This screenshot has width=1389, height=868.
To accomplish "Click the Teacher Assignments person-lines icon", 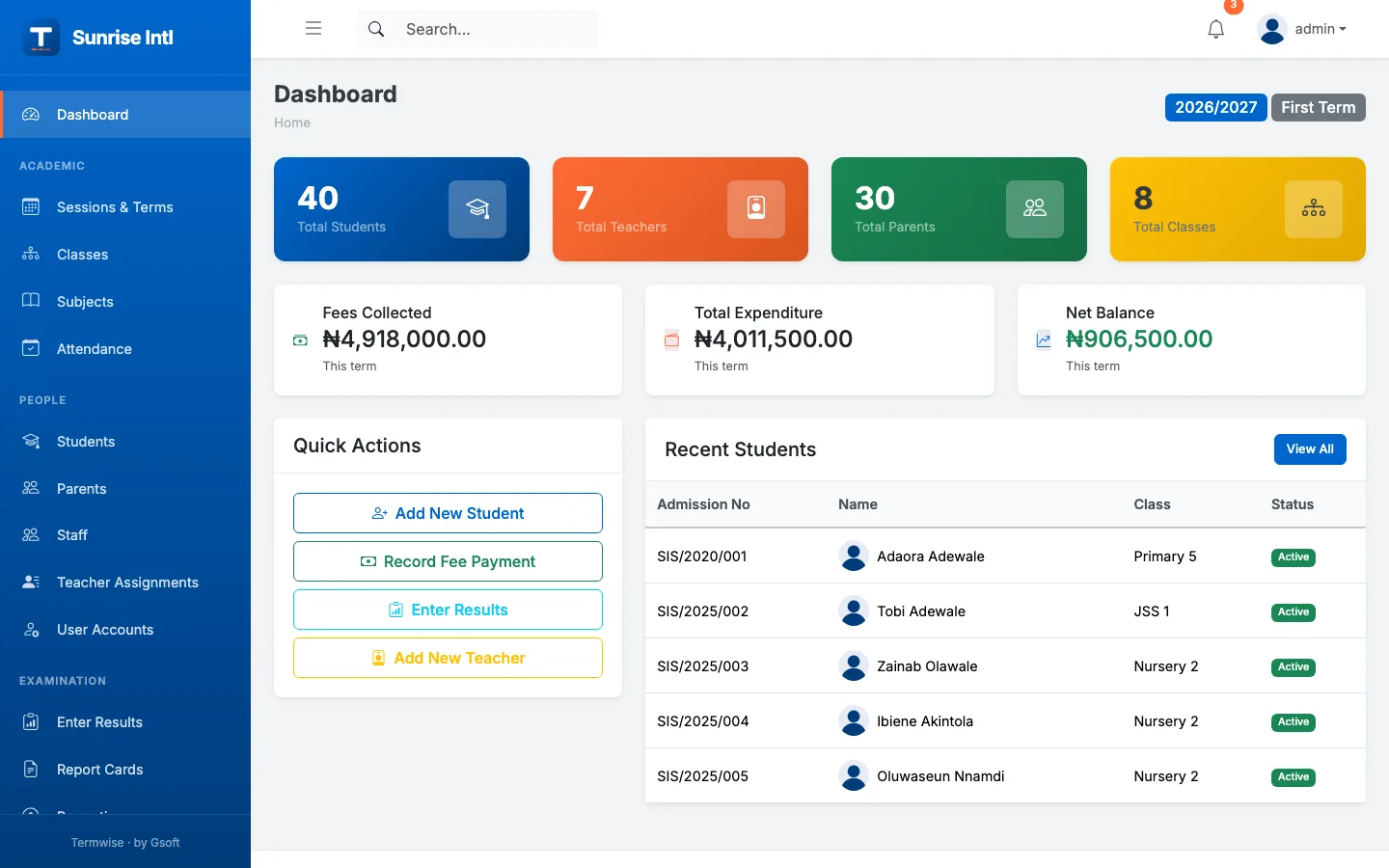I will [x=31, y=582].
